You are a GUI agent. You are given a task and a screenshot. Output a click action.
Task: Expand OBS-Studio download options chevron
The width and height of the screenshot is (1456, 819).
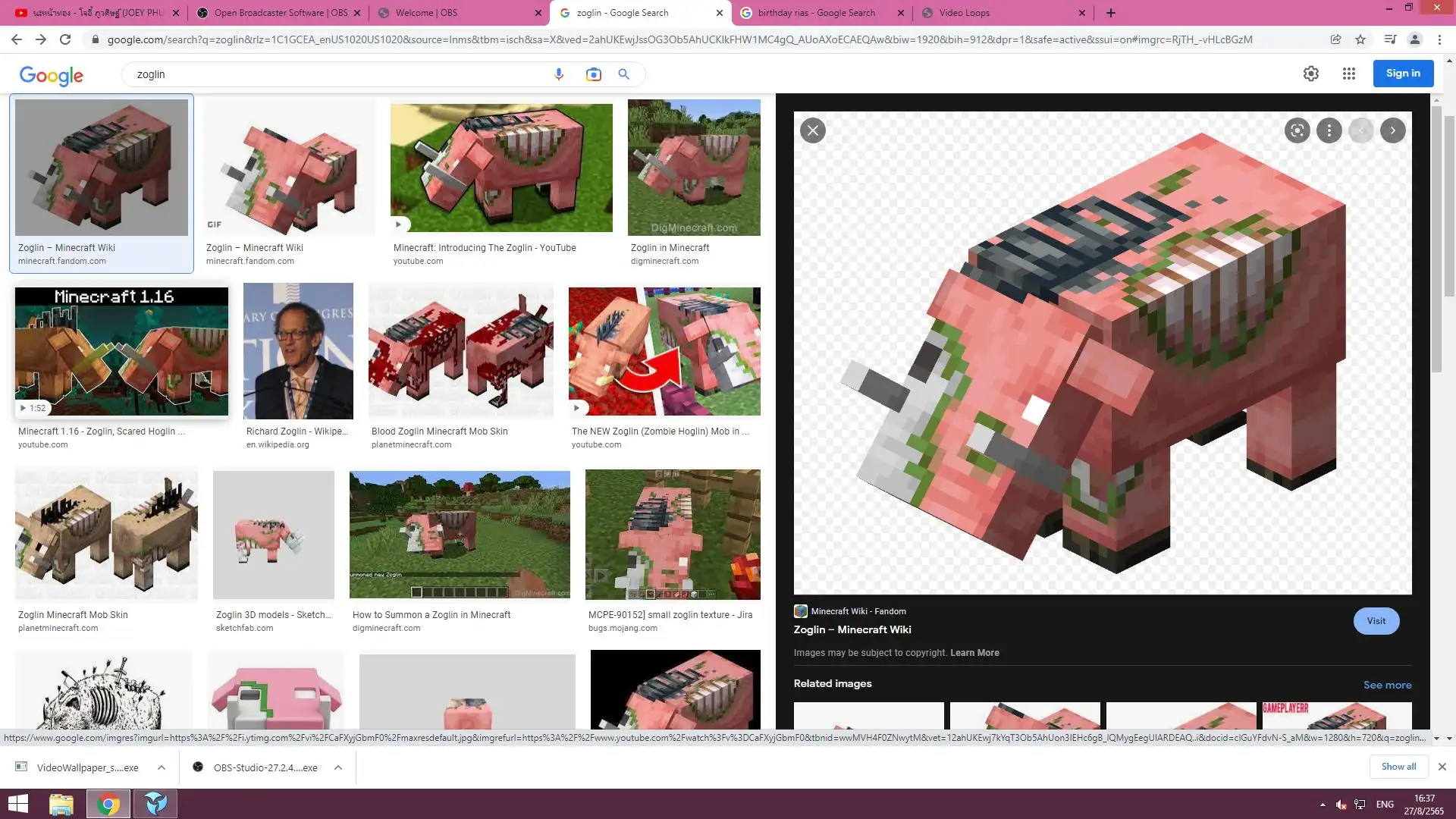point(338,767)
